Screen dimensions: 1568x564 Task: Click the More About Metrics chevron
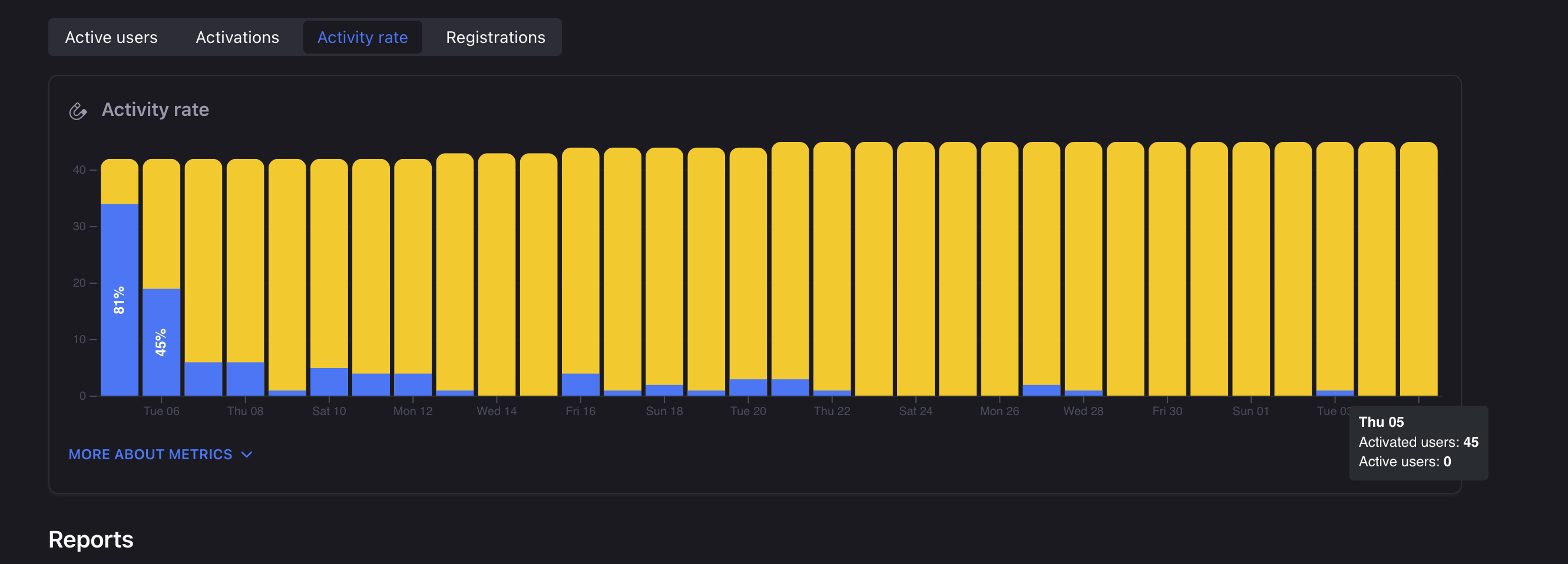click(247, 454)
